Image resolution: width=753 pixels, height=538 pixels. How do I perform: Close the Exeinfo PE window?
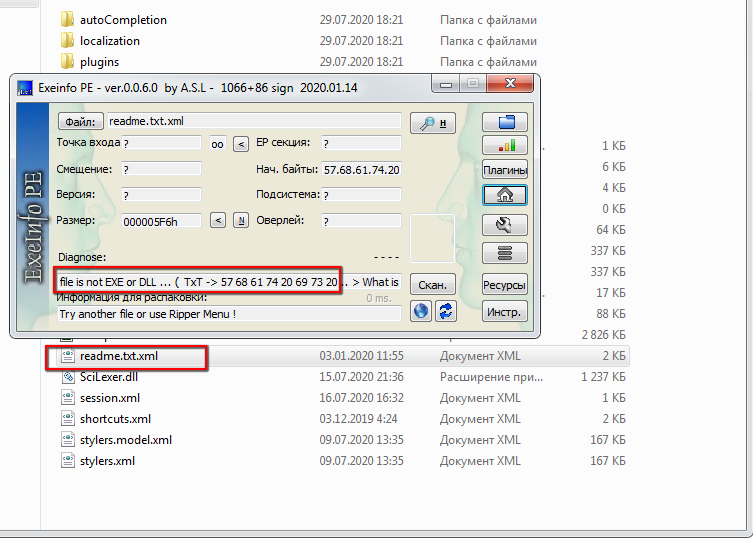510,84
